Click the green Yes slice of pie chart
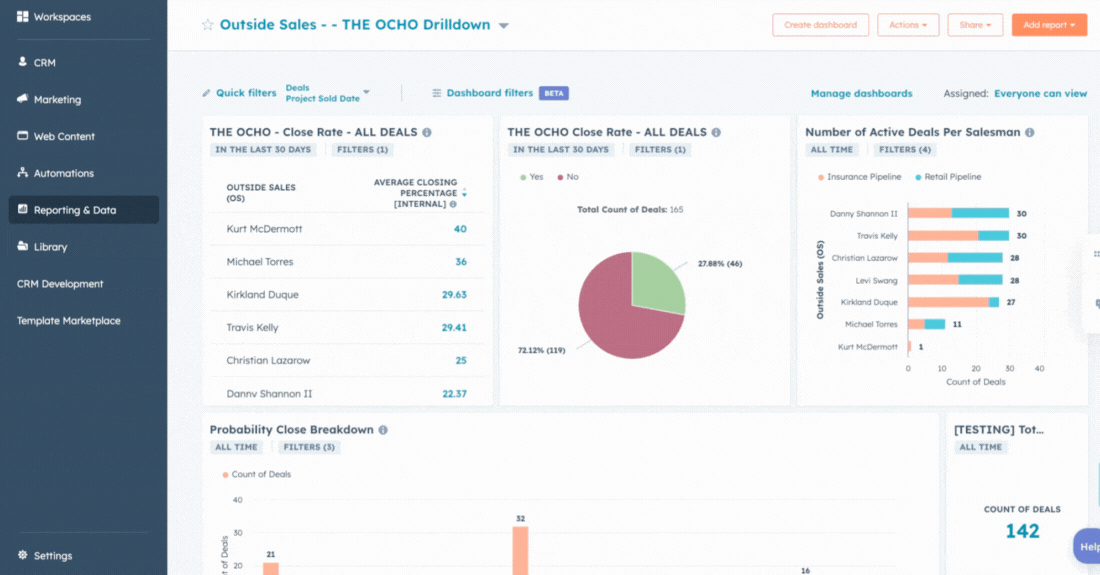 pos(656,284)
